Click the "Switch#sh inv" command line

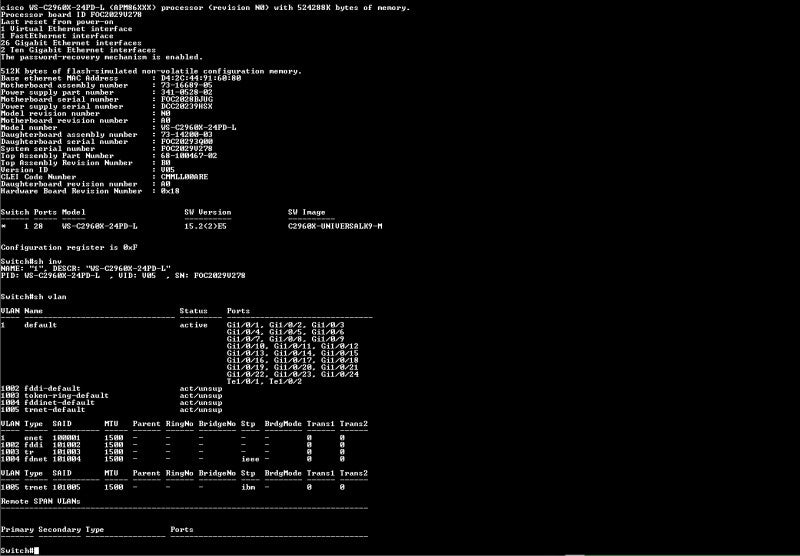31,262
